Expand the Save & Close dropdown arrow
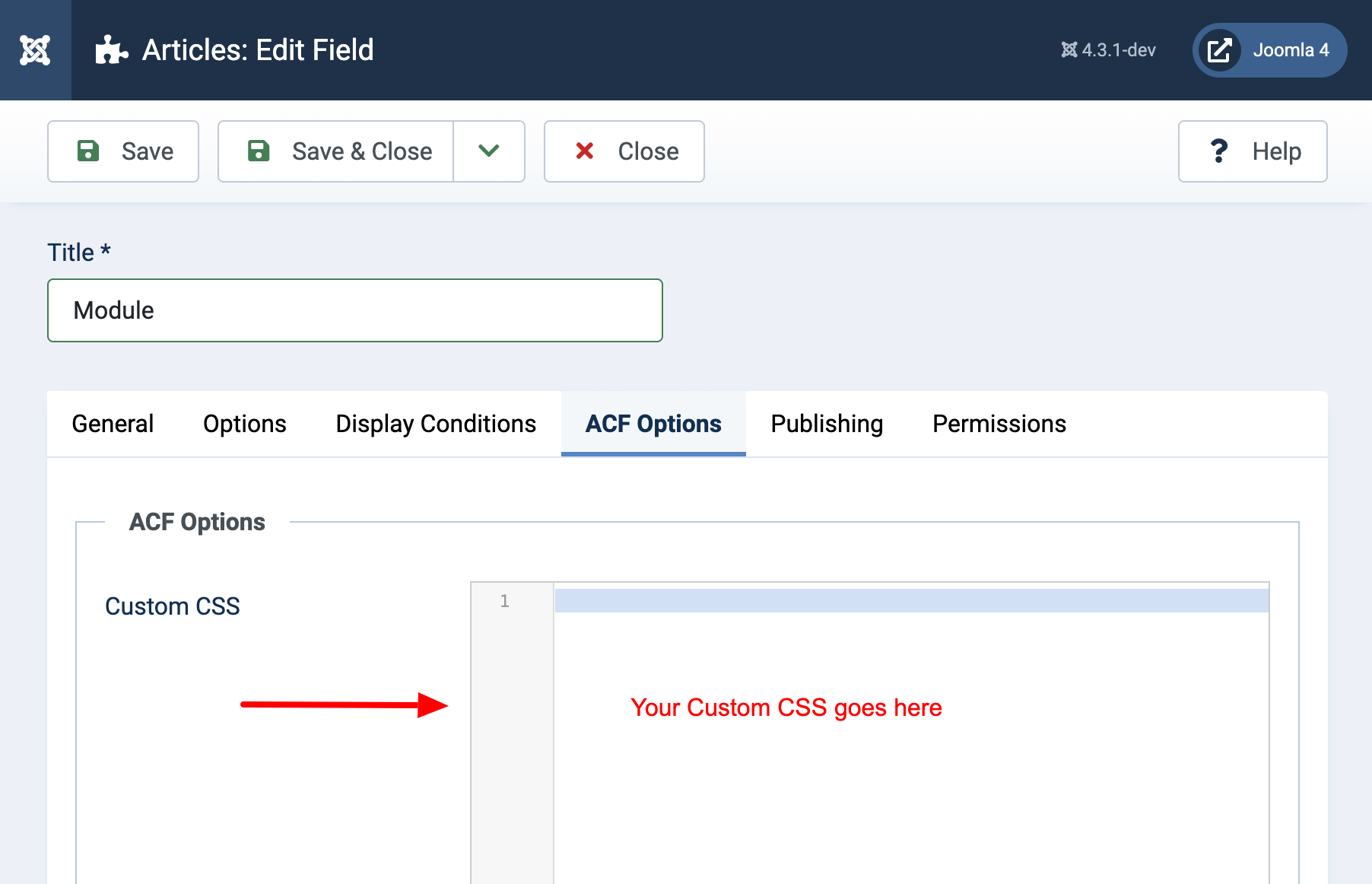This screenshot has width=1372, height=884. click(489, 151)
